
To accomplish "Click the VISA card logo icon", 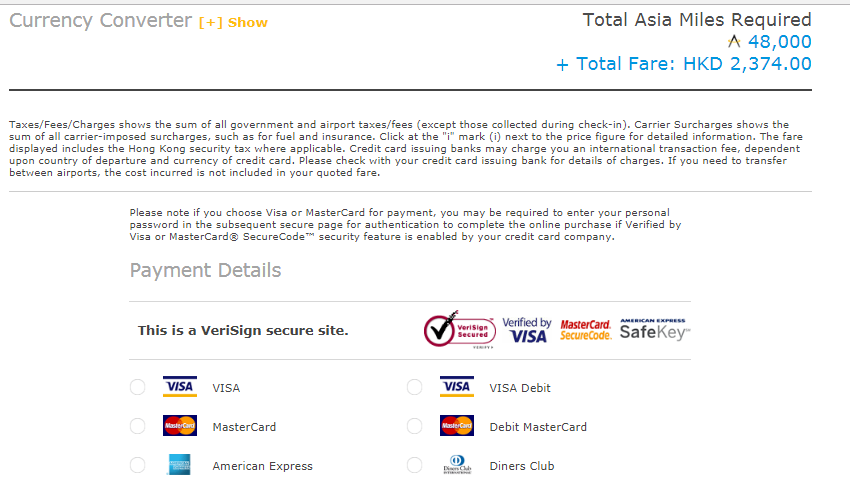I will tap(180, 387).
